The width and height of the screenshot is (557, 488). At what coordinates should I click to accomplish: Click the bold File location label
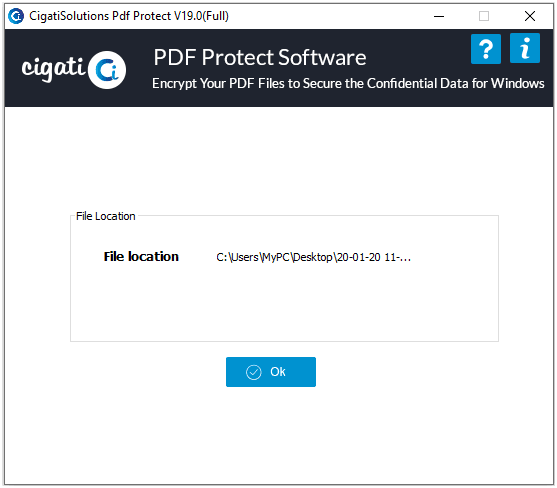click(141, 256)
